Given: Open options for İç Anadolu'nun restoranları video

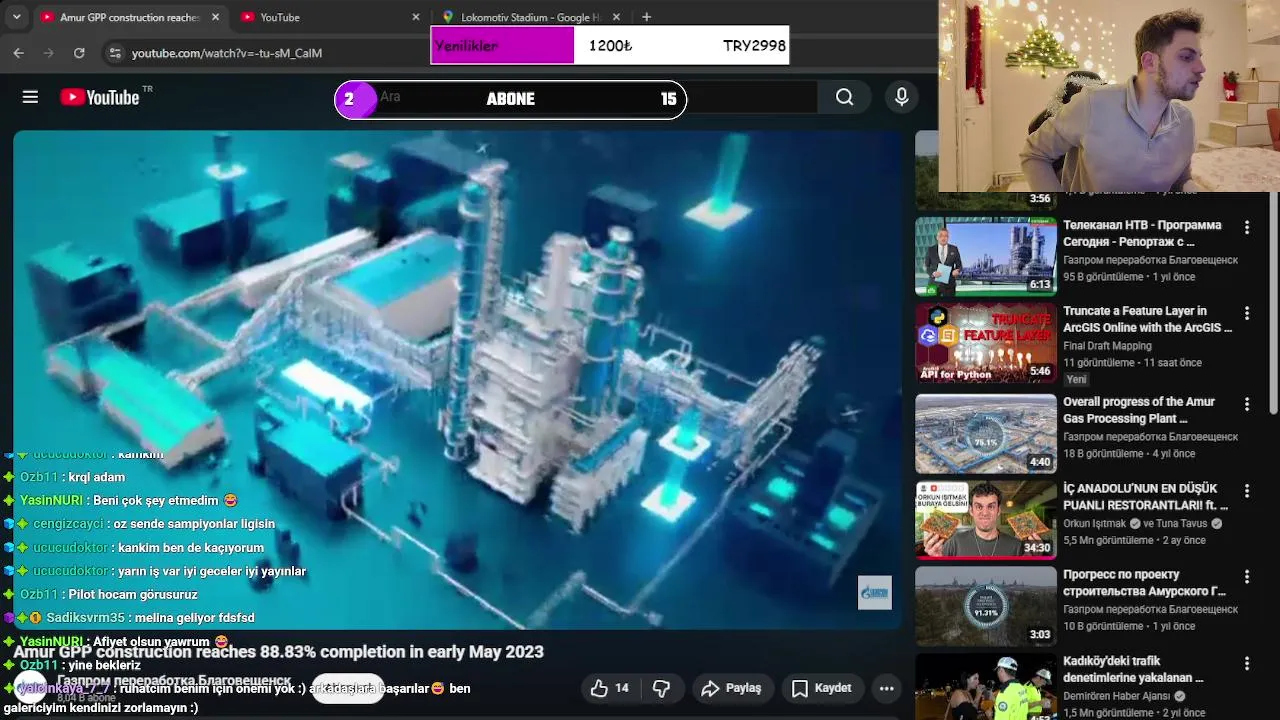Looking at the screenshot, I should pyautogui.click(x=1246, y=491).
